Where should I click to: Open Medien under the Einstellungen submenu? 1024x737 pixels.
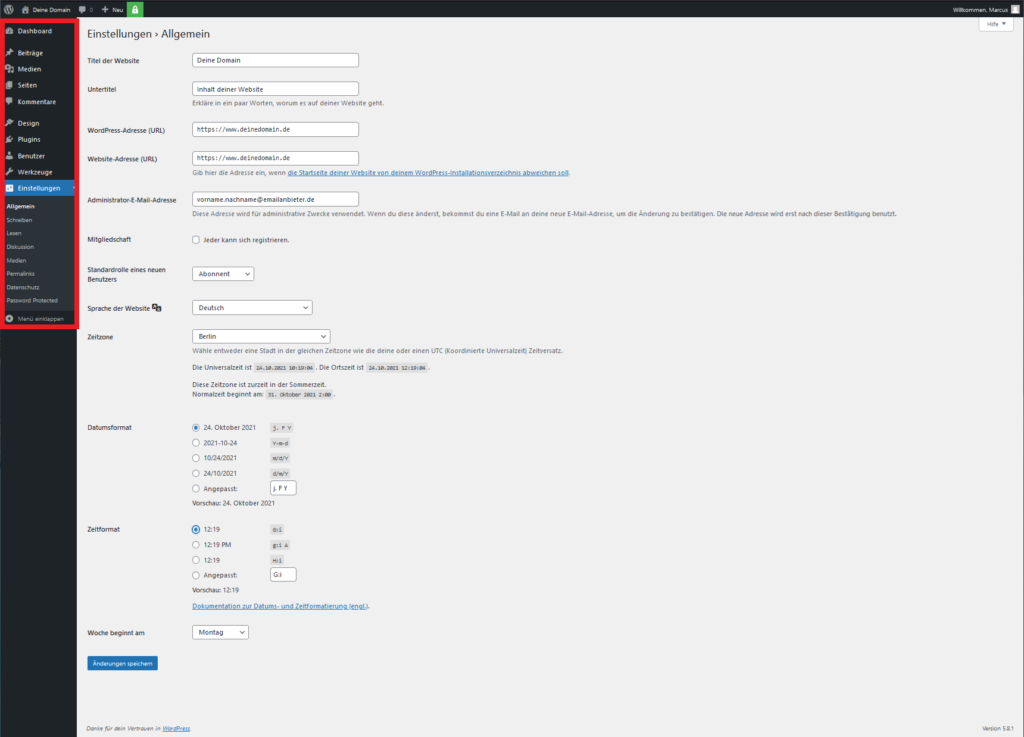pos(16,260)
